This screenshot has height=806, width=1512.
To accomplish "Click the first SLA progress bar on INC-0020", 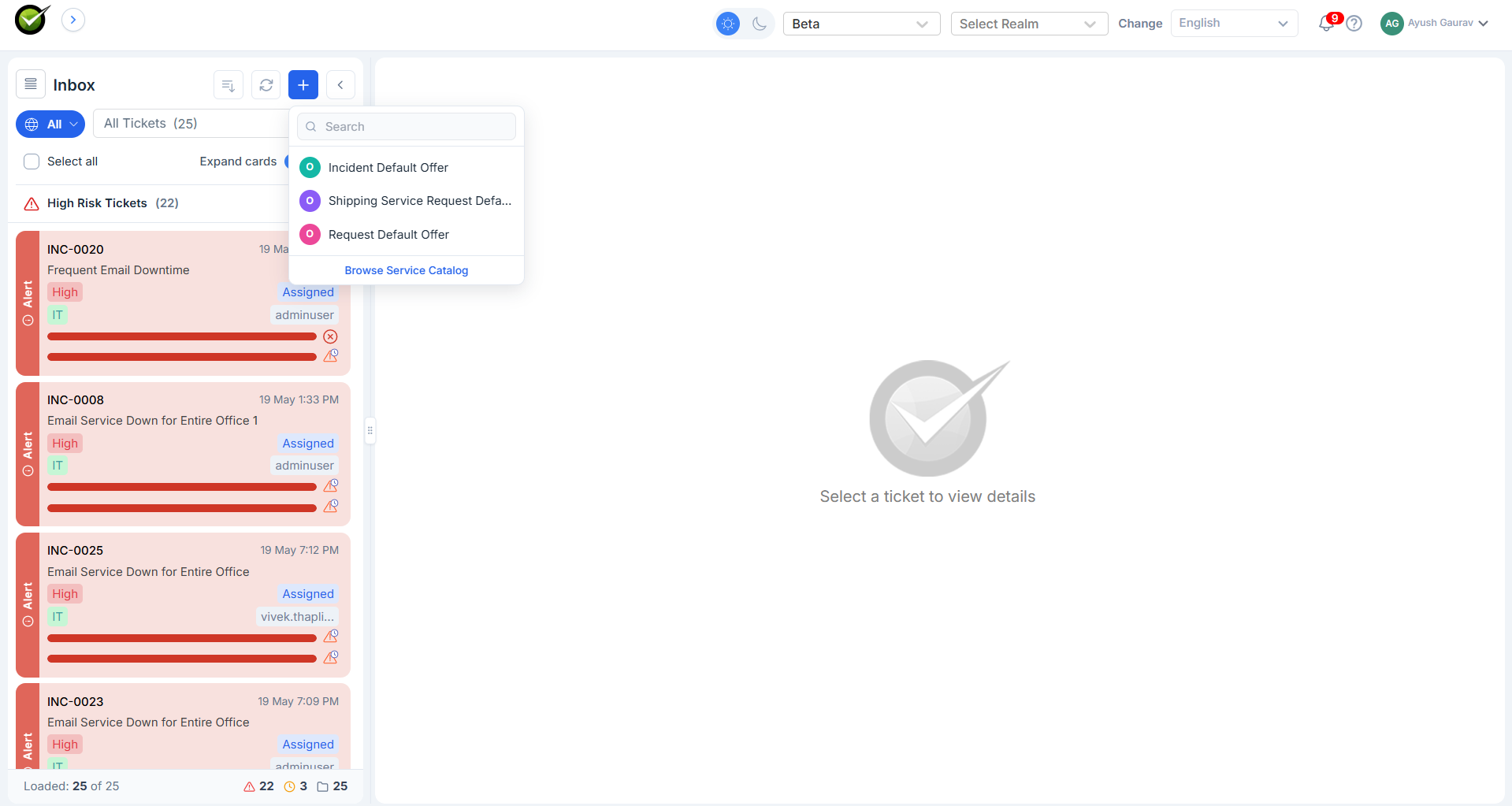I will click(182, 336).
